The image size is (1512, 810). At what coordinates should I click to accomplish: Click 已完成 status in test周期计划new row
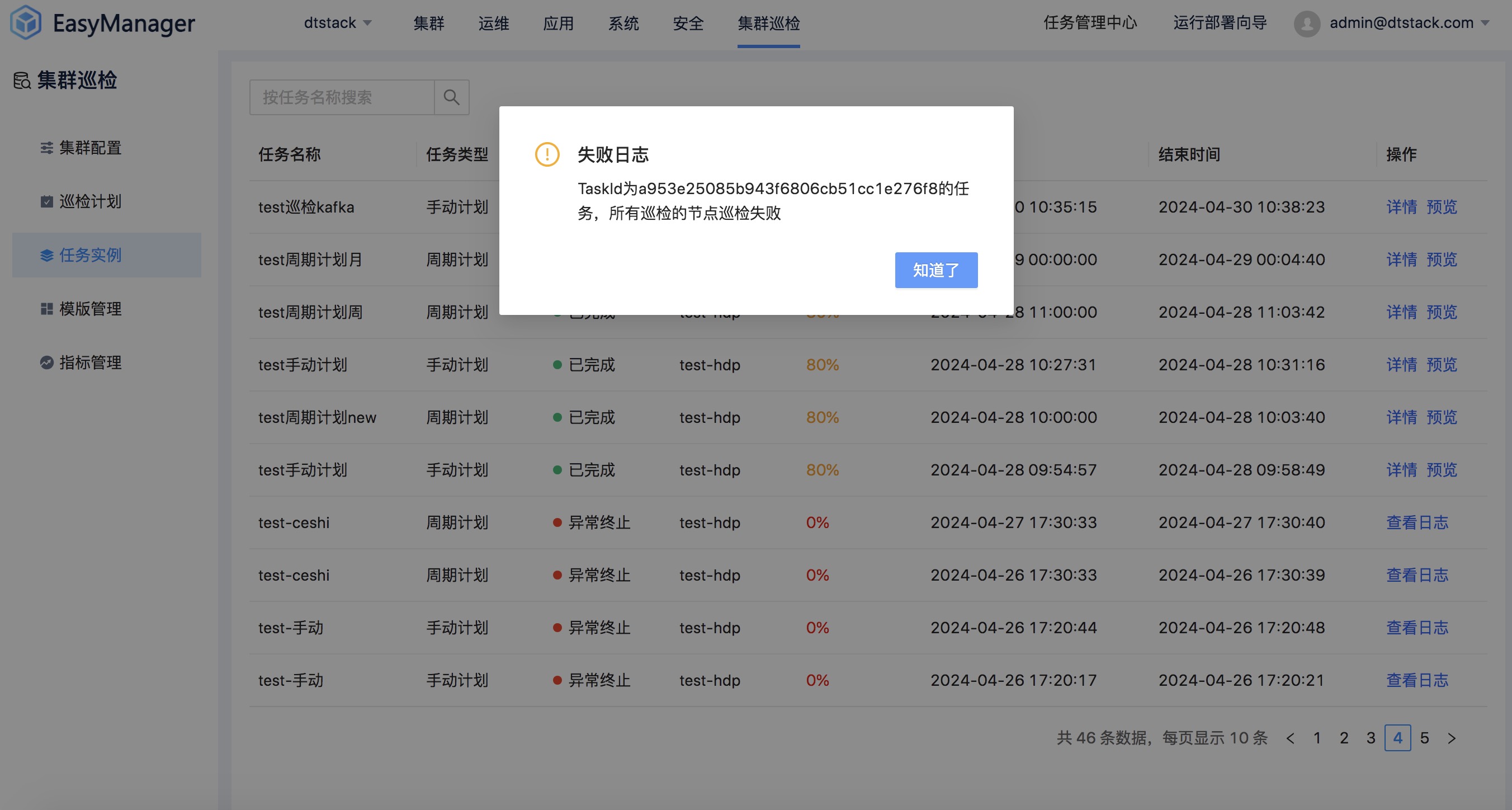(x=584, y=417)
